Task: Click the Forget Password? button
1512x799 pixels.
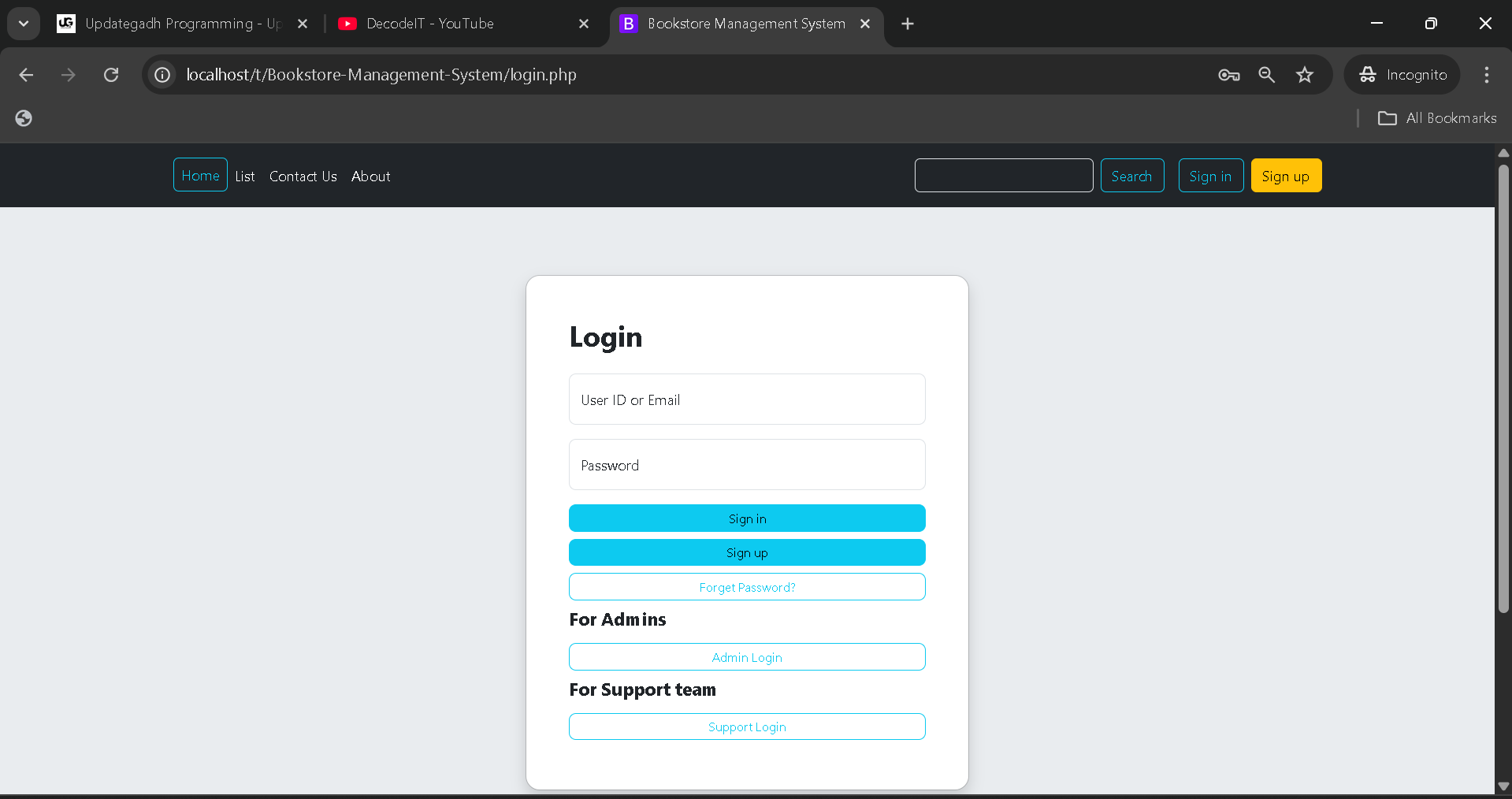Action: pos(747,587)
